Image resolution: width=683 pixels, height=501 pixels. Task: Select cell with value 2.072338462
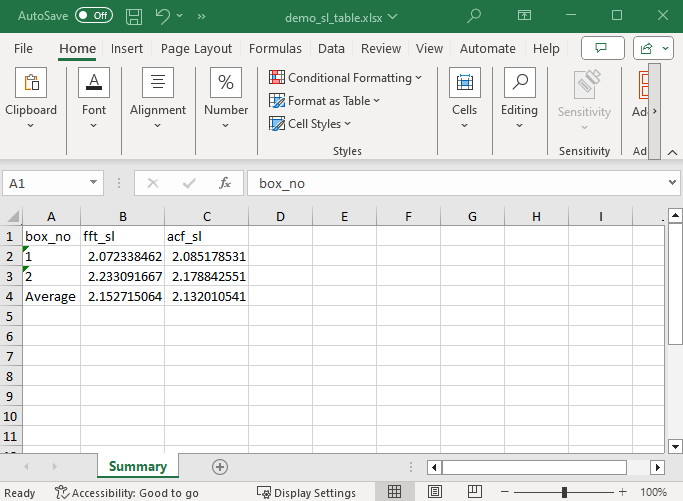pos(122,256)
